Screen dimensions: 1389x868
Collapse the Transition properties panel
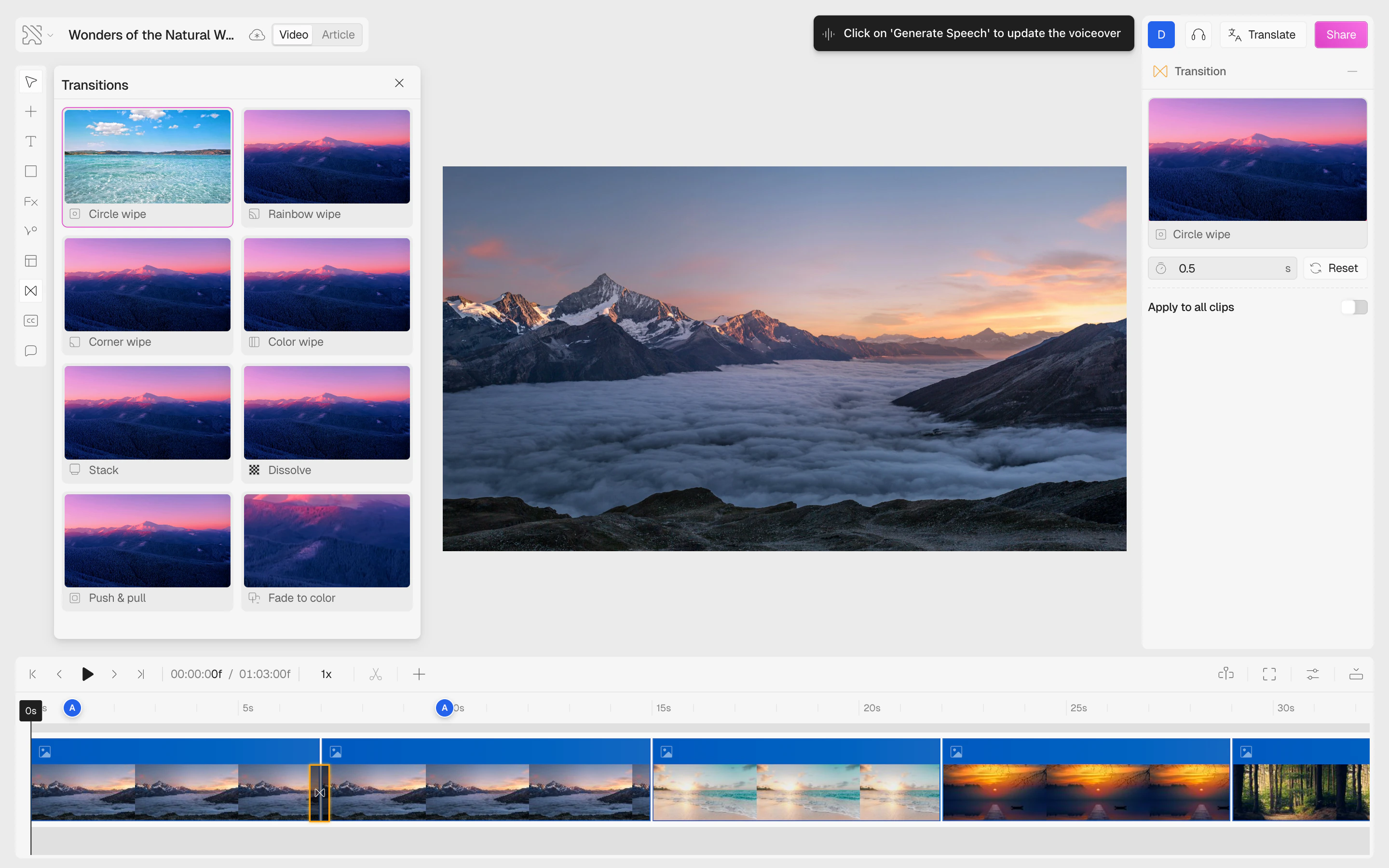click(1352, 71)
